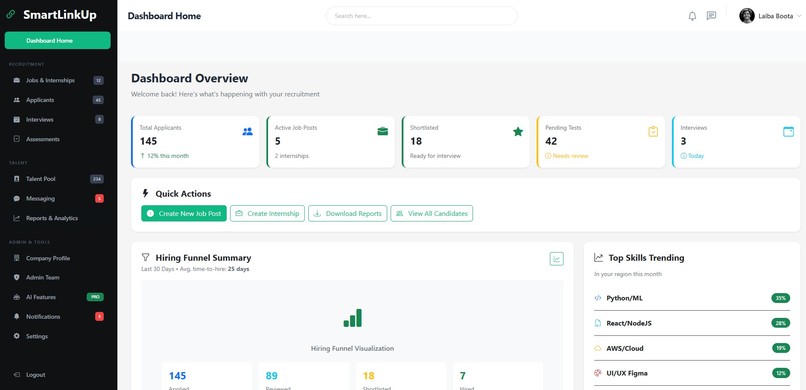Viewport: 806px width, 390px height.
Task: Click the Company Profile building icon
Action: pos(16,258)
